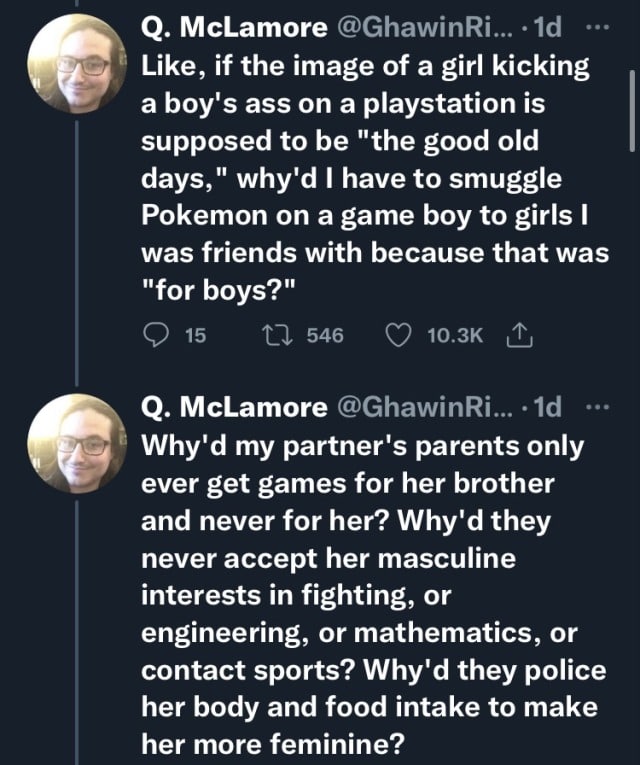Click the 546 retweet count
Viewport: 640px width, 765px height.
click(324, 336)
